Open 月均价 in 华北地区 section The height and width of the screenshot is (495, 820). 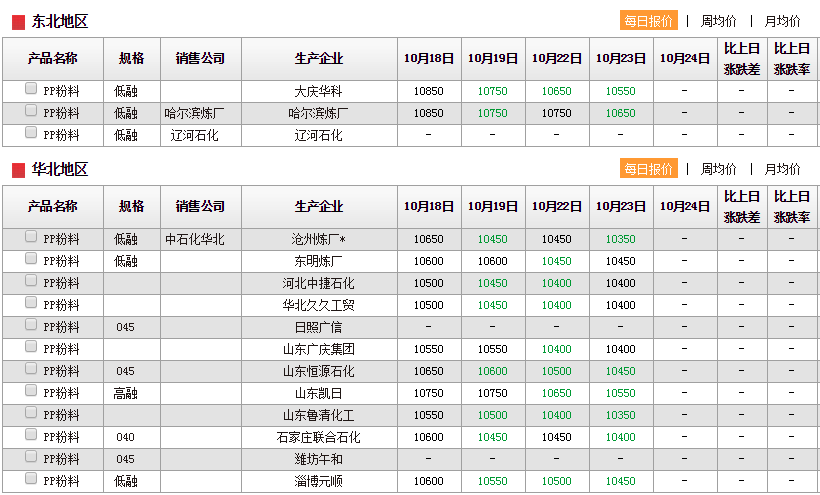(x=782, y=169)
